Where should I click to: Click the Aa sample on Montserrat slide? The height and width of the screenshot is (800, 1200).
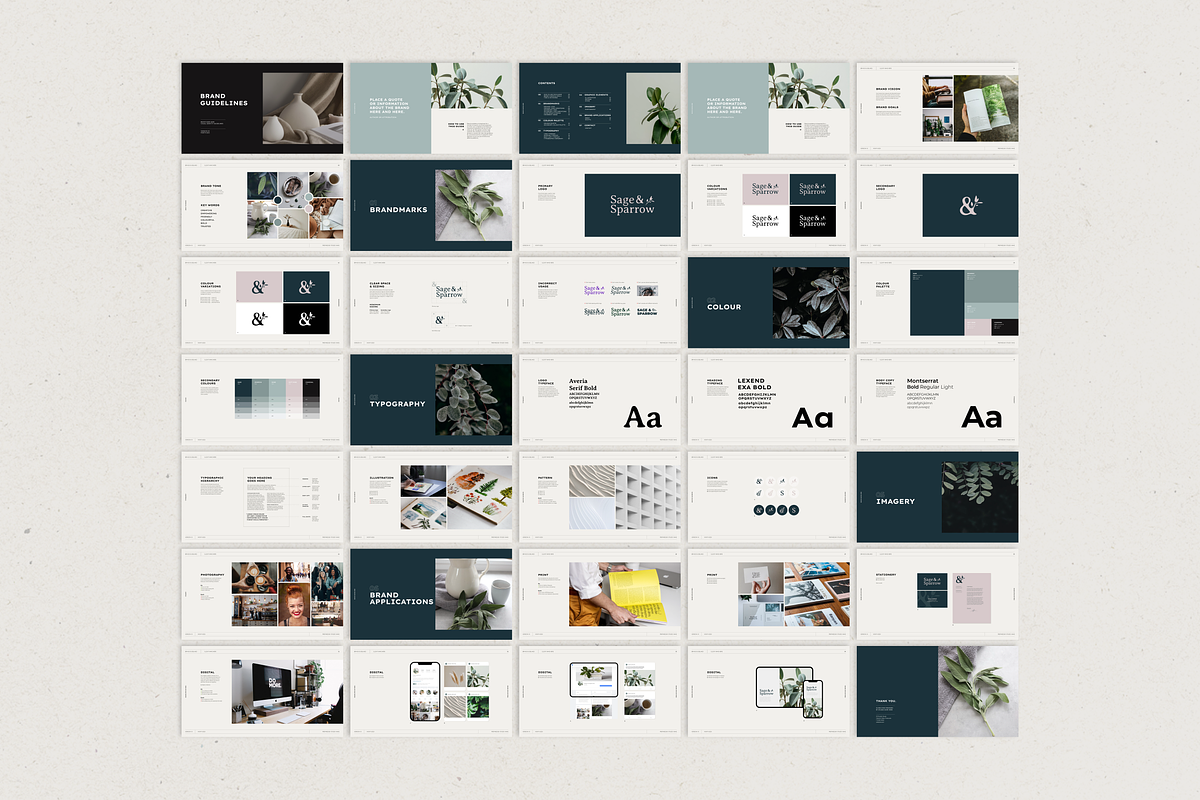tap(981, 417)
